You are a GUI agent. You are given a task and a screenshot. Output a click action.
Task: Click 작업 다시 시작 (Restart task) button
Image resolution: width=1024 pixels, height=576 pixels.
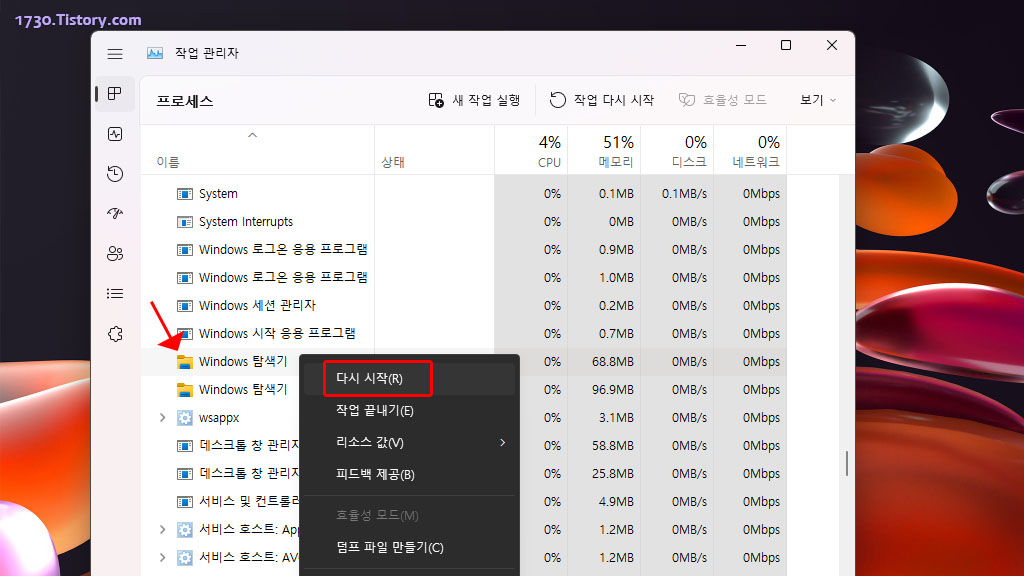[x=601, y=100]
